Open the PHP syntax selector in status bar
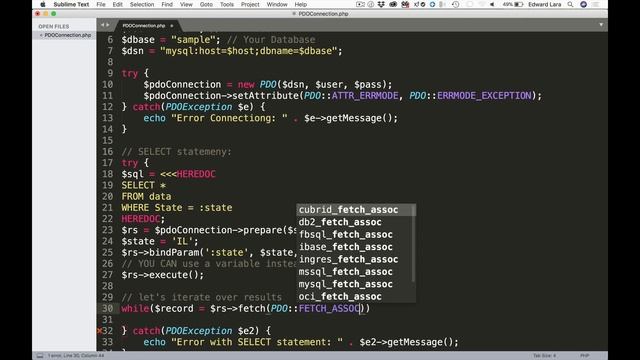640x360 pixels. 584,356
